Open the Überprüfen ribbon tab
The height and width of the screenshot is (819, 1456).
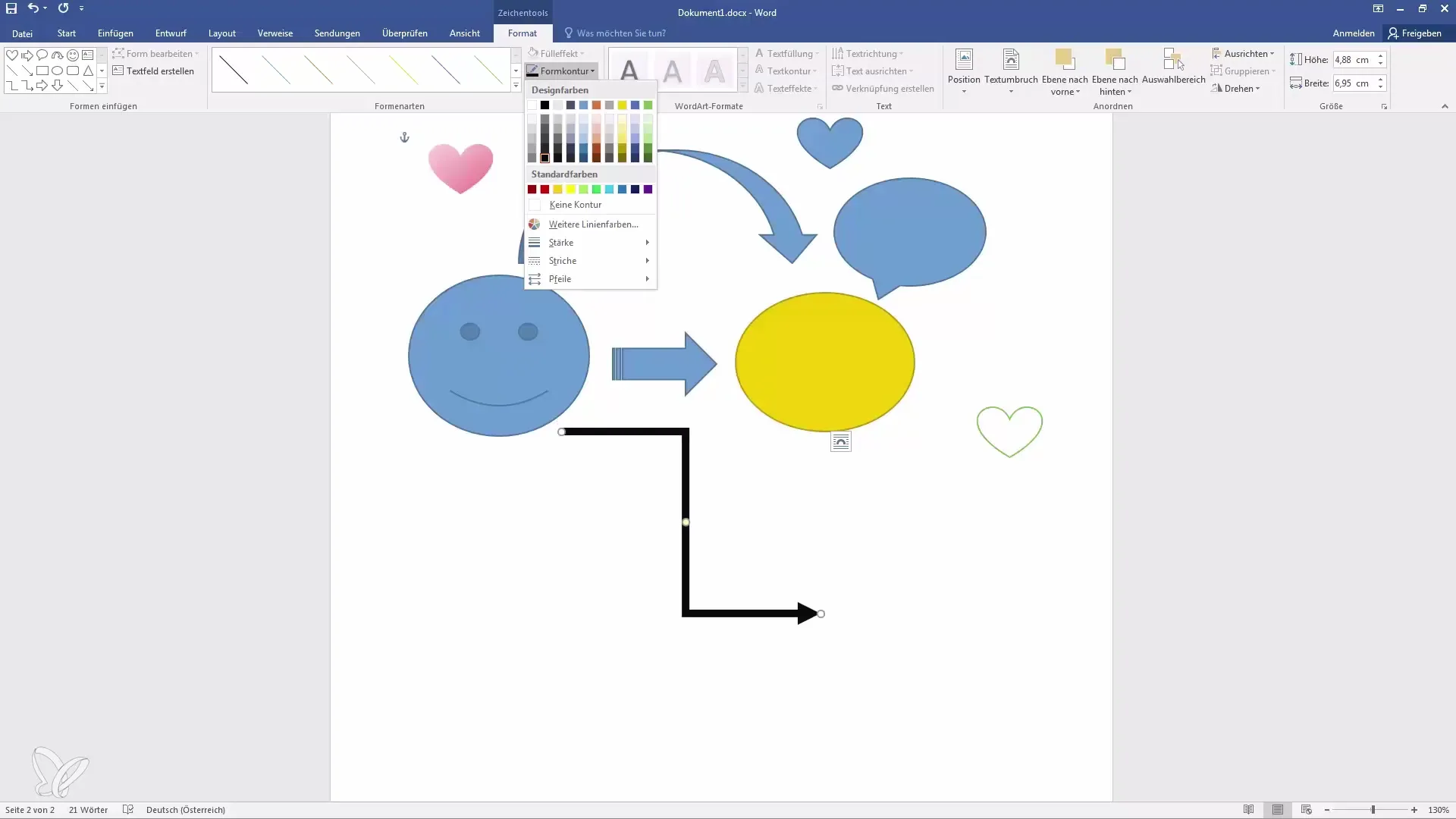404,33
